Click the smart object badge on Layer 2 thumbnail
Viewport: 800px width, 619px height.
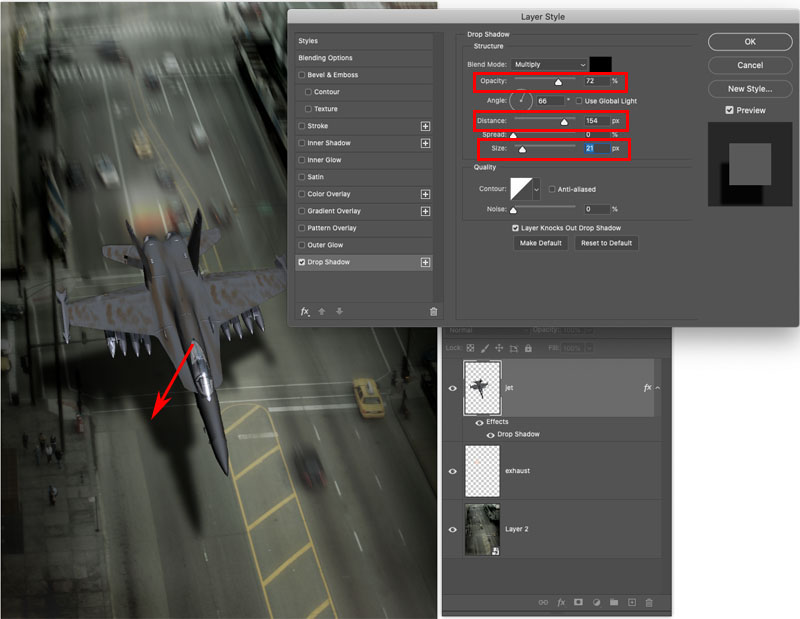[x=495, y=551]
